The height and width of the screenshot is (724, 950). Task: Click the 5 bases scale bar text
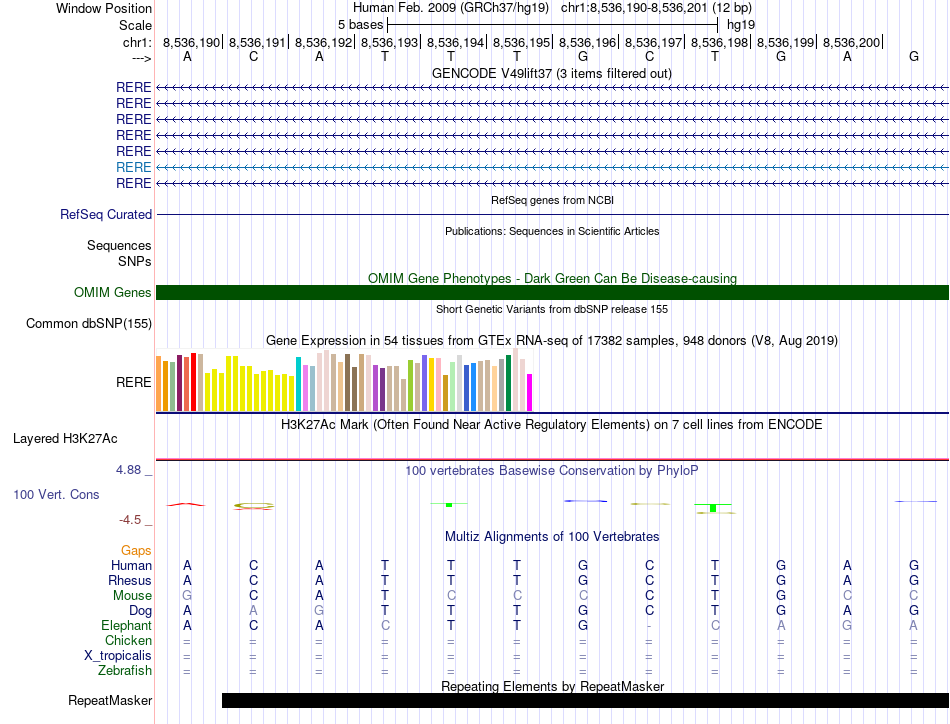coord(360,25)
